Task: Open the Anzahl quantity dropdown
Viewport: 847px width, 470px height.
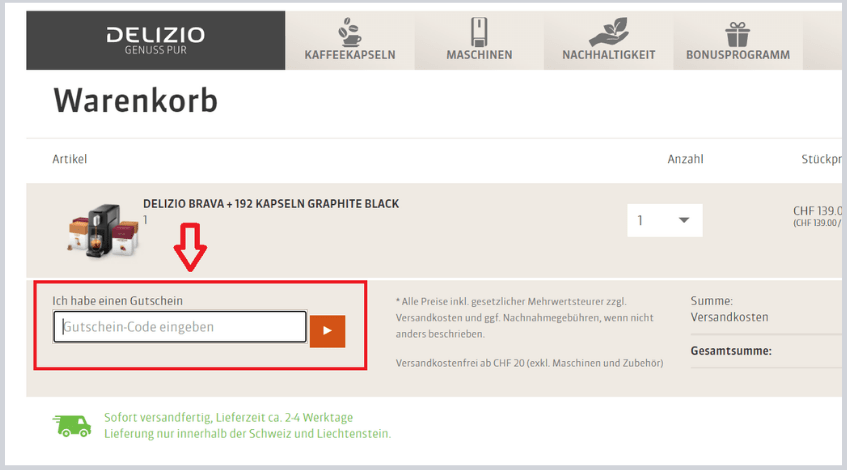Action: tap(665, 220)
